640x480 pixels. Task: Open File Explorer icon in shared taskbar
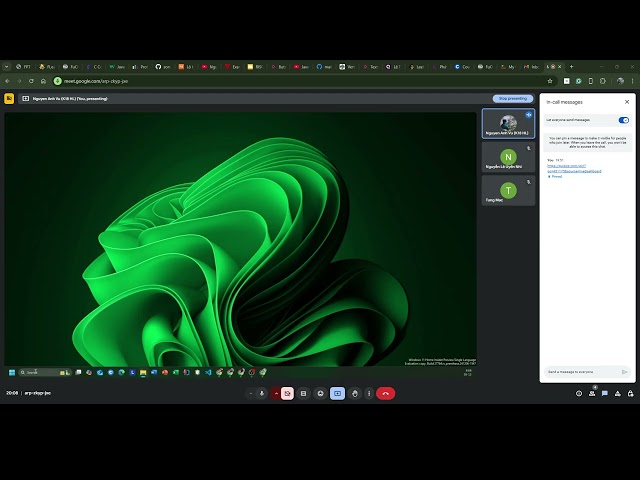[143, 372]
